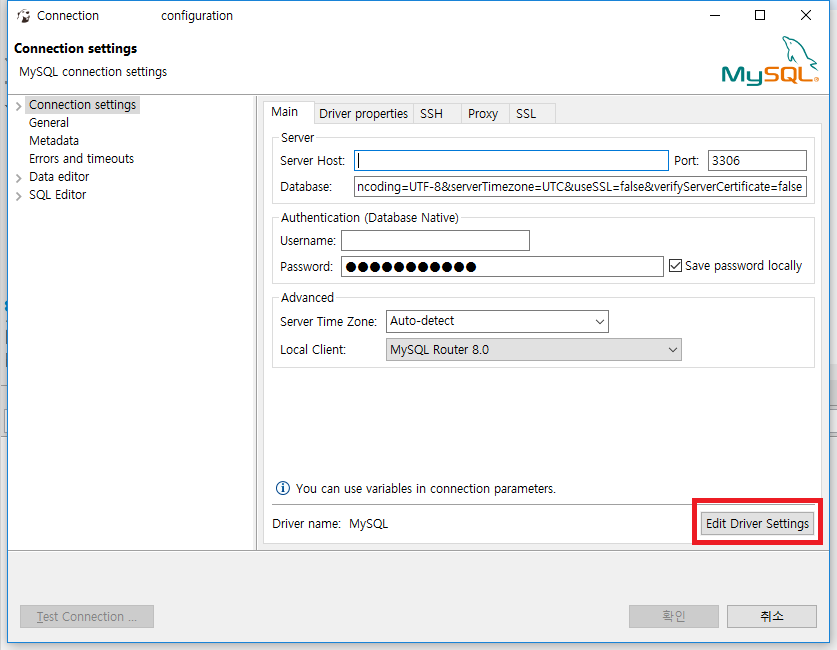Select Data editor in the tree
The image size is (837, 650).
pyautogui.click(x=59, y=177)
